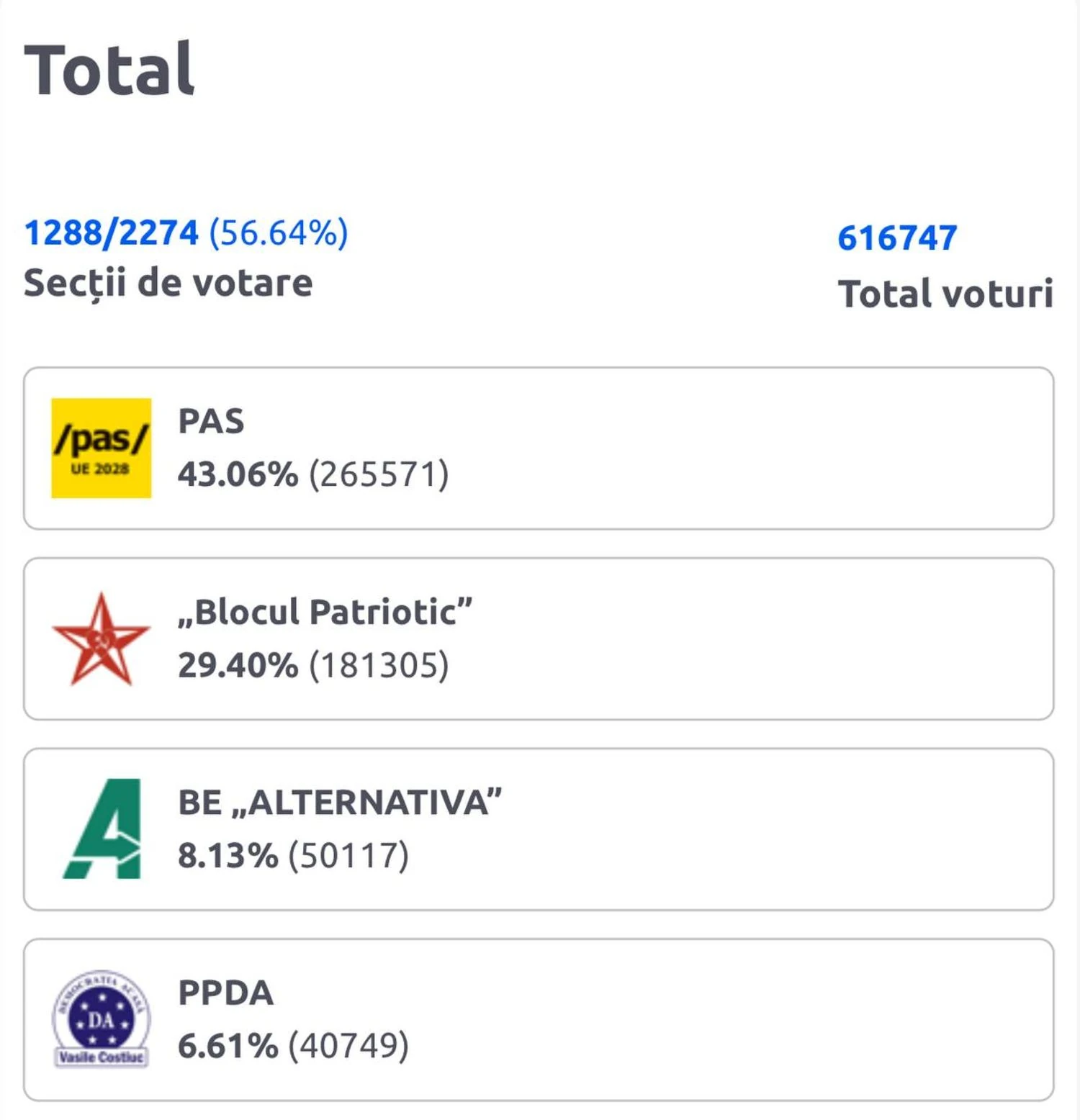Click the 616747 total votes number

pyautogui.click(x=897, y=238)
